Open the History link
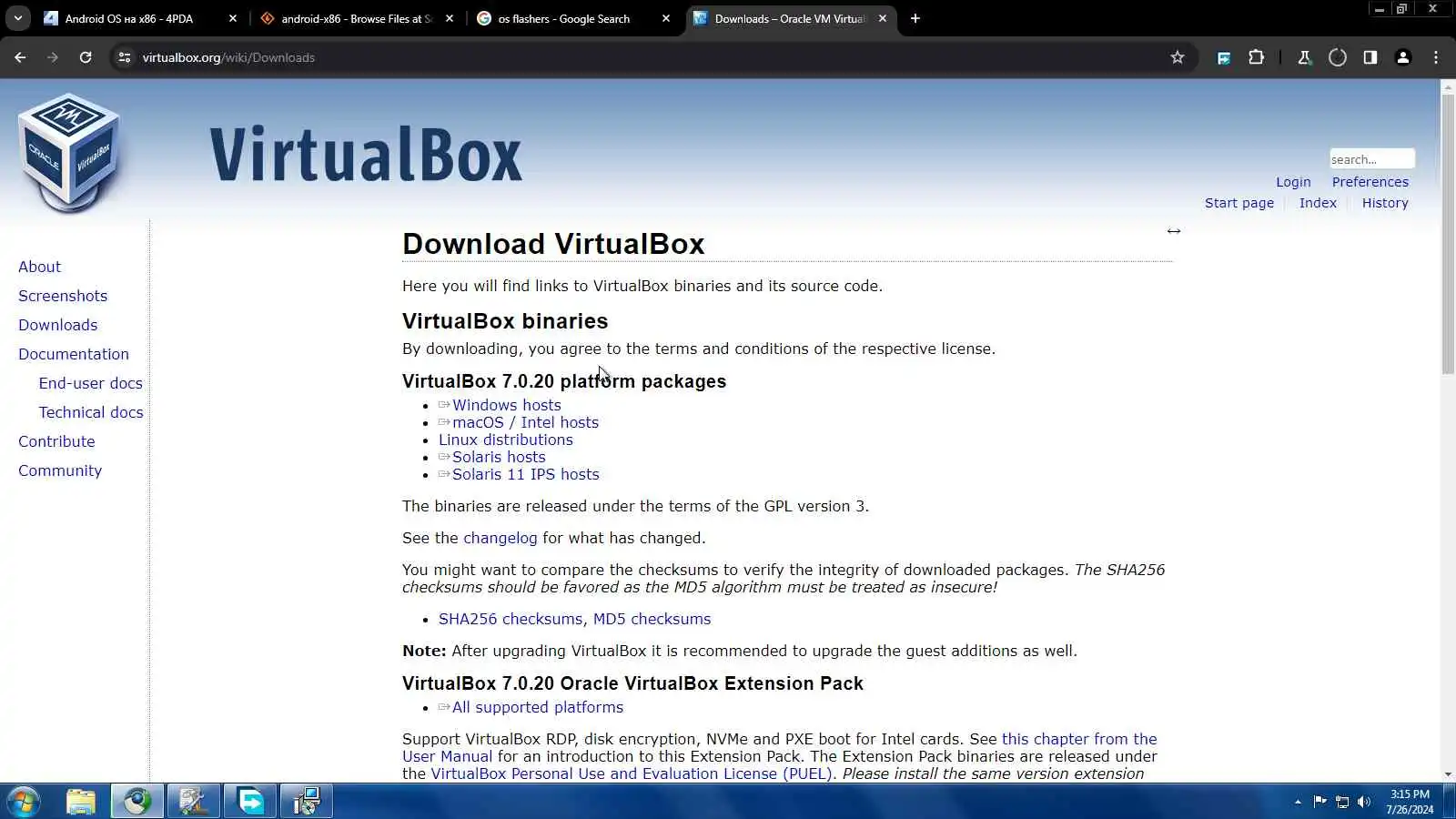1456x819 pixels. [x=1385, y=203]
